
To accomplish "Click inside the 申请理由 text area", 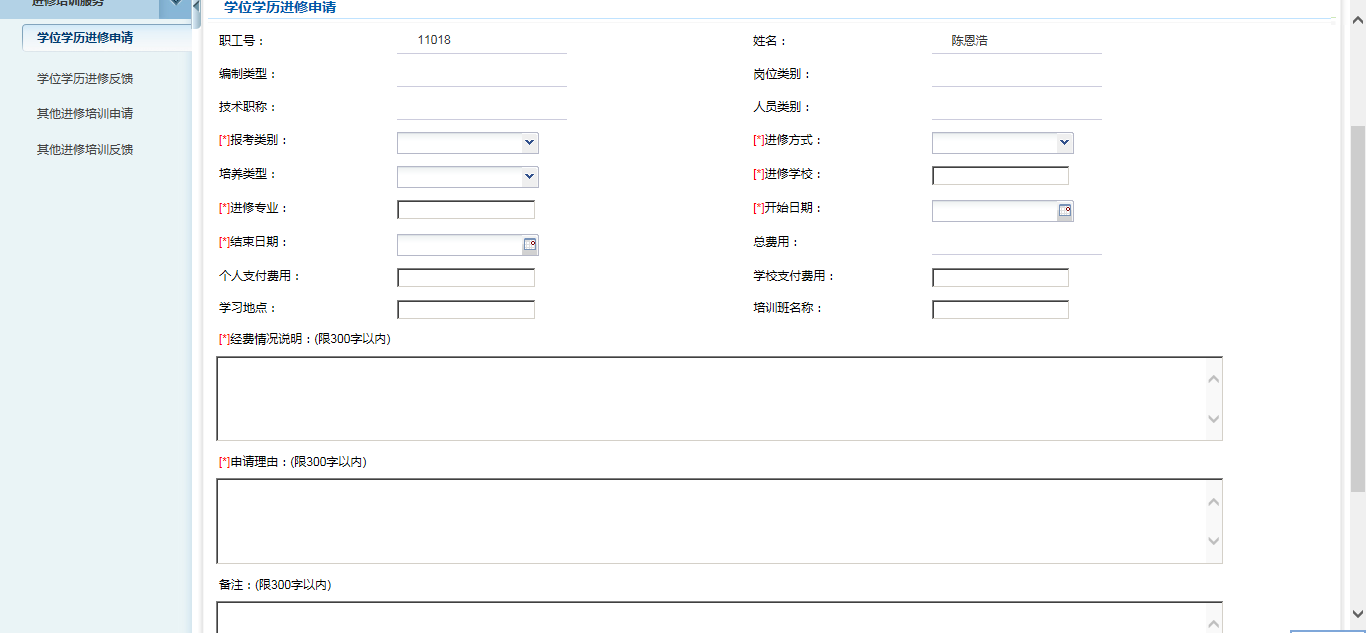I will pyautogui.click(x=710, y=521).
